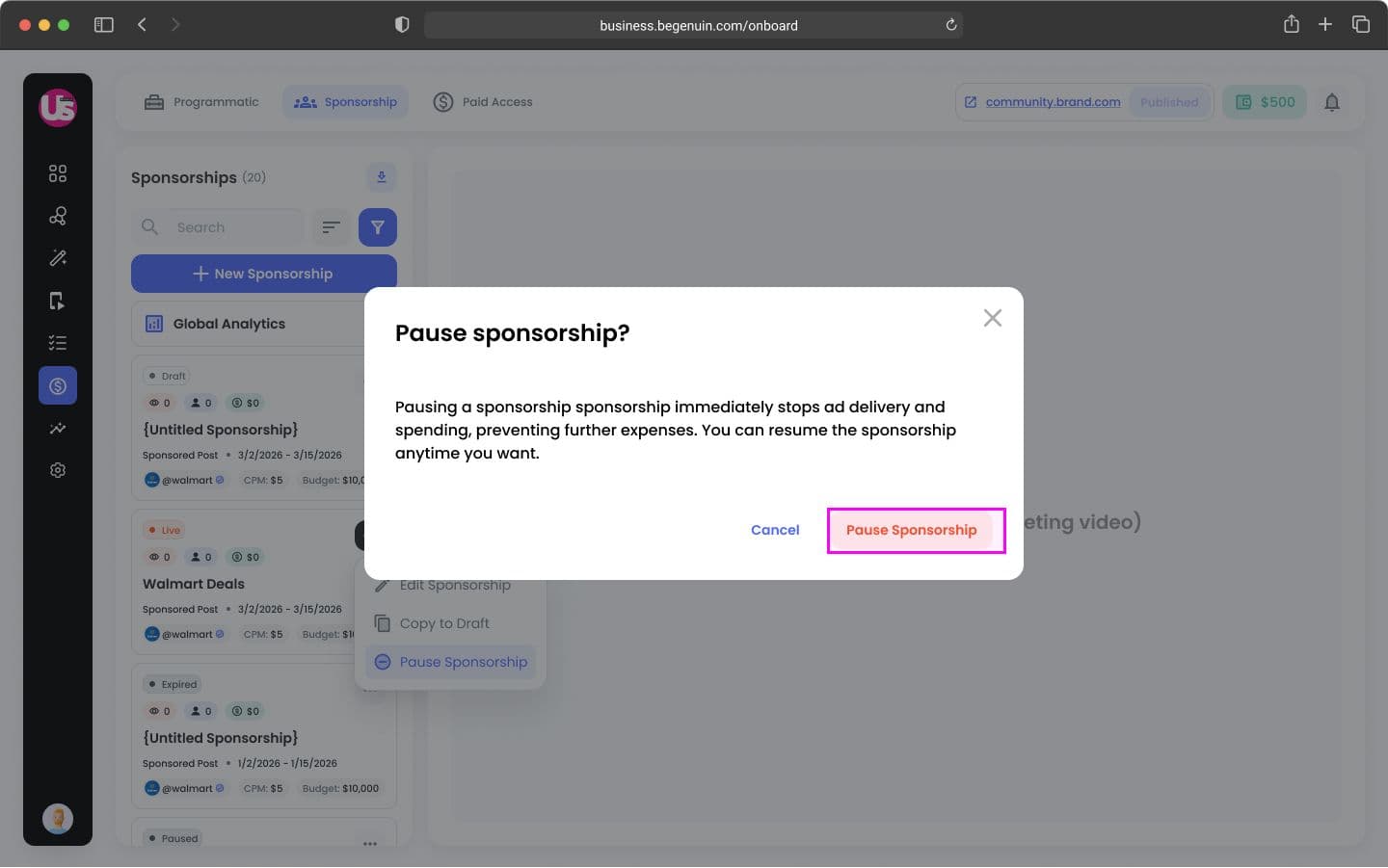Image resolution: width=1388 pixels, height=868 pixels.
Task: Open the $500 wallet balance
Action: (1266, 102)
